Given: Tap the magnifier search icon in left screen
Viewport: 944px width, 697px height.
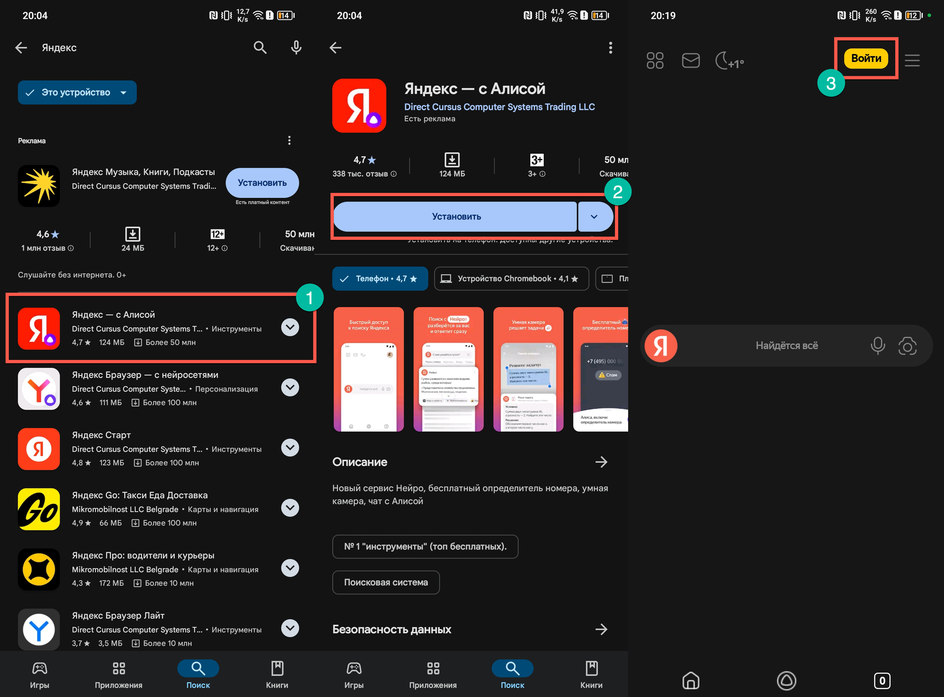Looking at the screenshot, I should (259, 48).
